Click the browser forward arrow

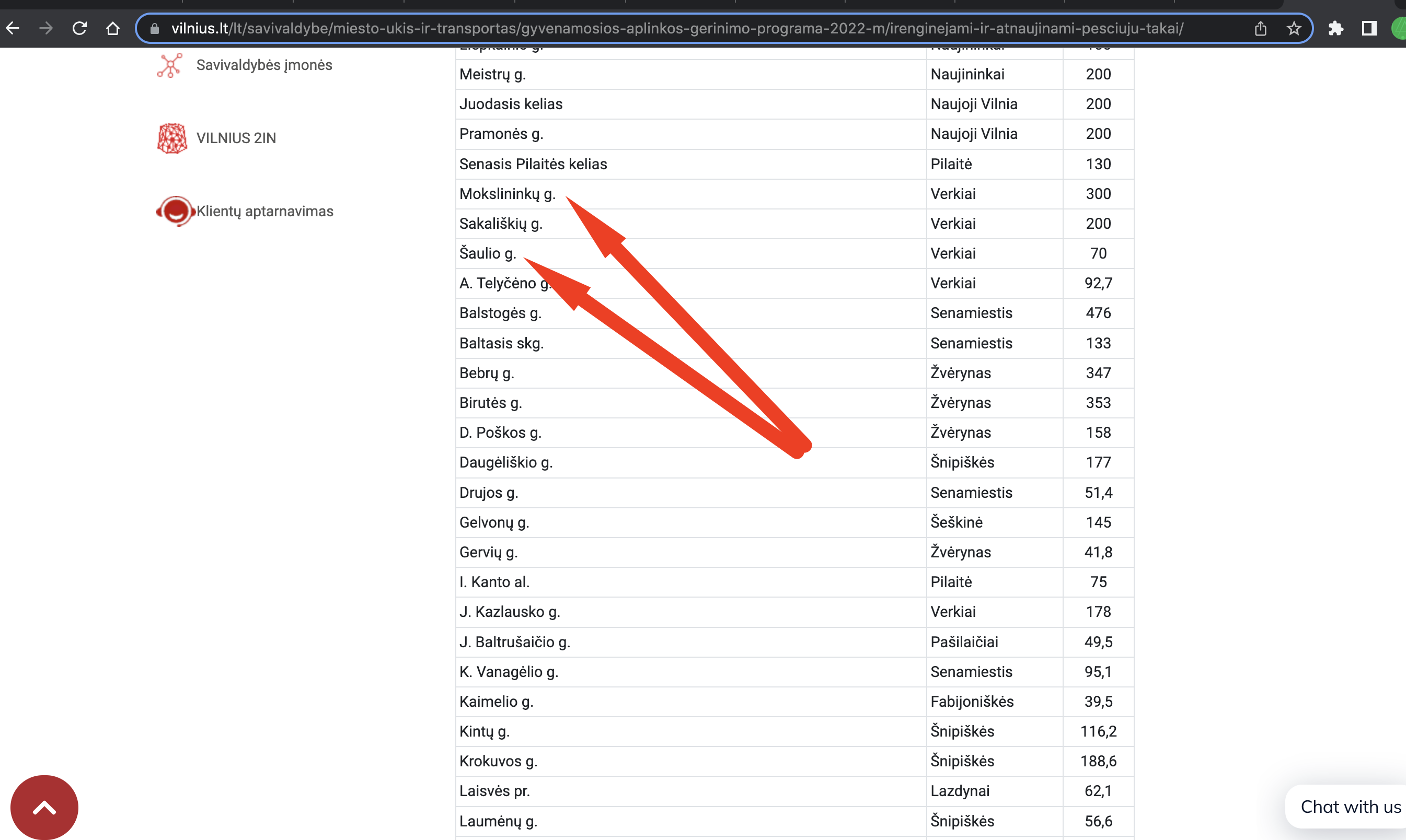(46, 28)
